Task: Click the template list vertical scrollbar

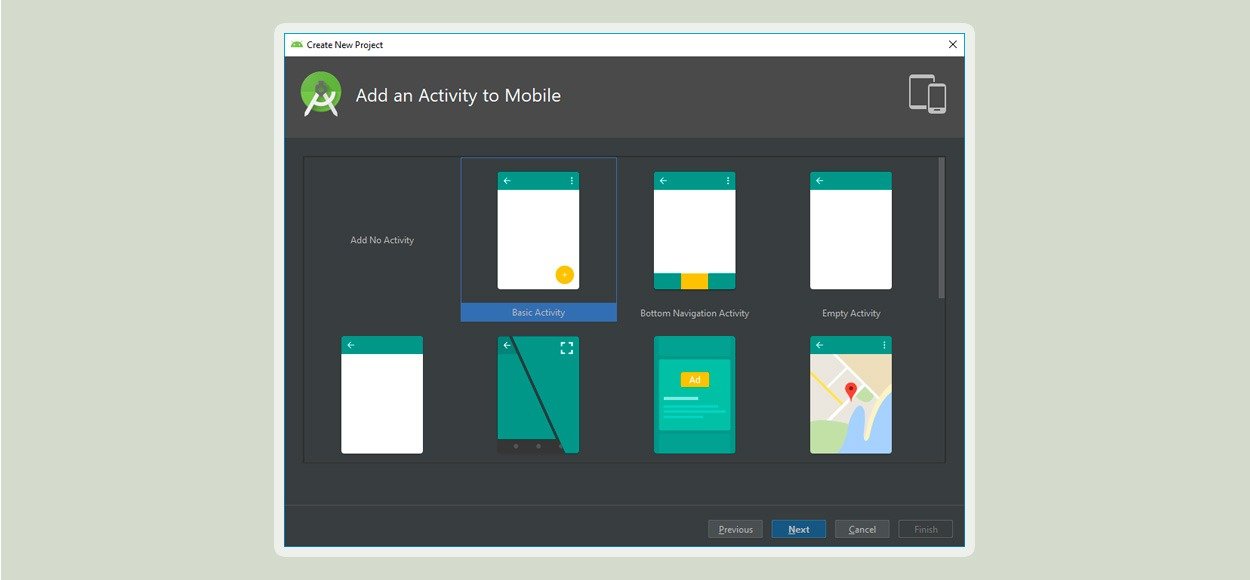Action: point(941,228)
